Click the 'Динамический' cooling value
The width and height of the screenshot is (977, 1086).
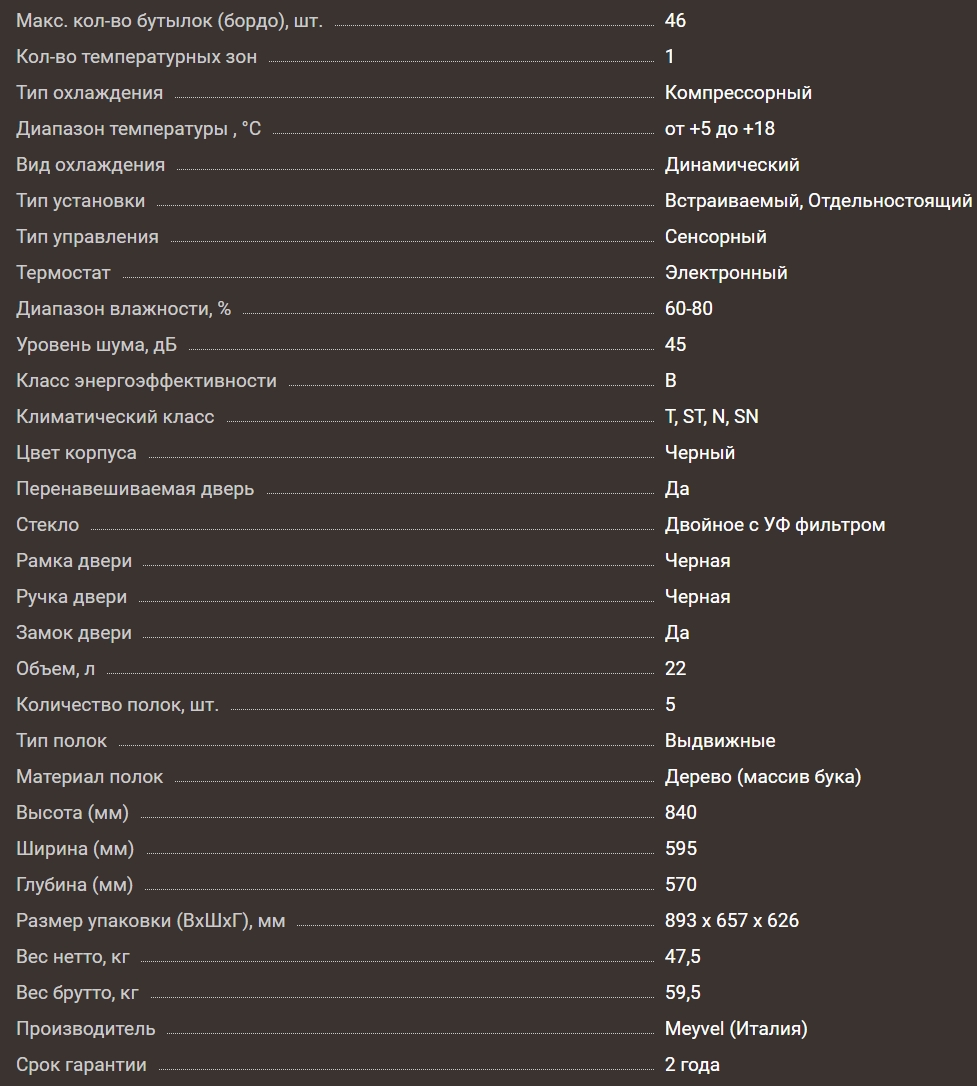click(732, 165)
